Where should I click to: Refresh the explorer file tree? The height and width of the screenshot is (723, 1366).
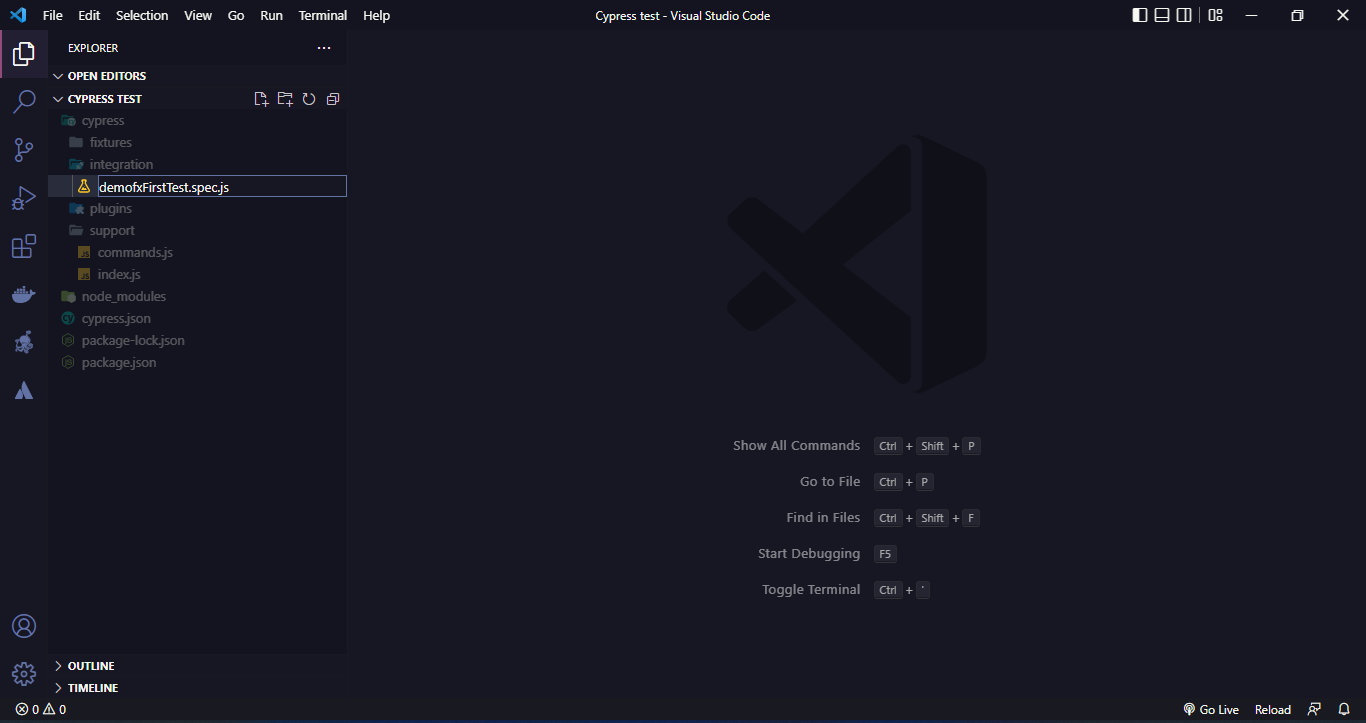tap(309, 99)
